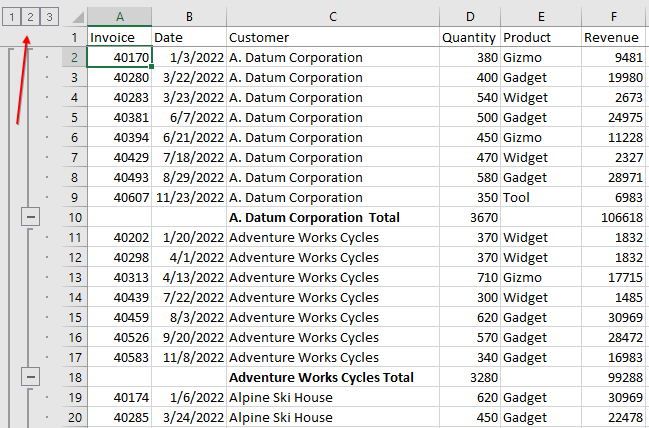Click the Customer header cell
Viewport: 649px width, 428px height.
pyautogui.click(x=333, y=37)
